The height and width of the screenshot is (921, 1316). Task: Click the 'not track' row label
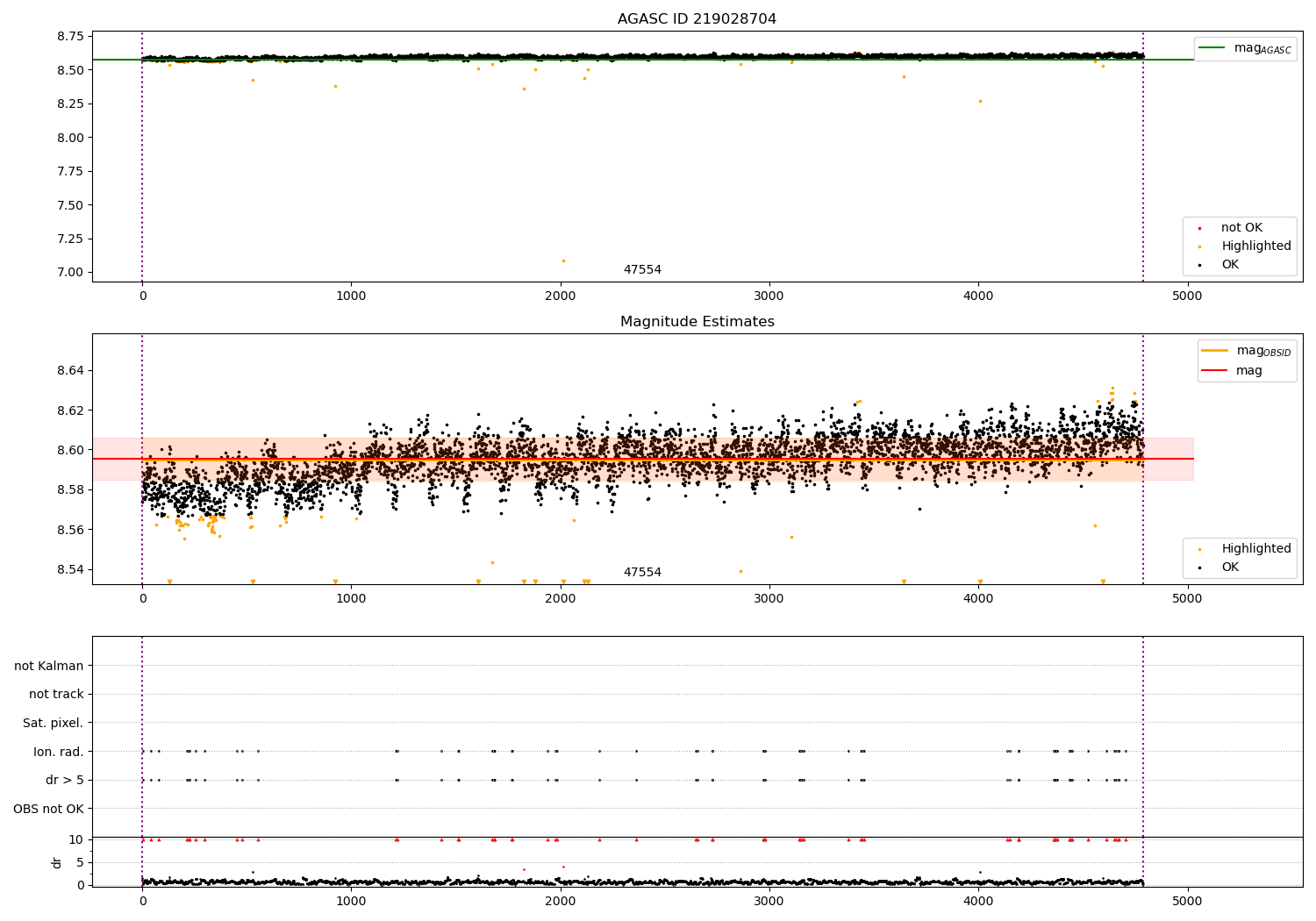[x=56, y=695]
